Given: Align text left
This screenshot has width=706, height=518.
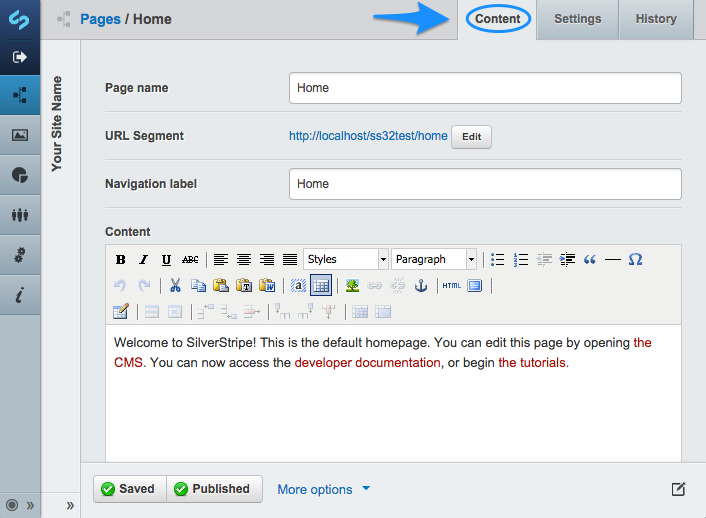Looking at the screenshot, I should pos(221,259).
